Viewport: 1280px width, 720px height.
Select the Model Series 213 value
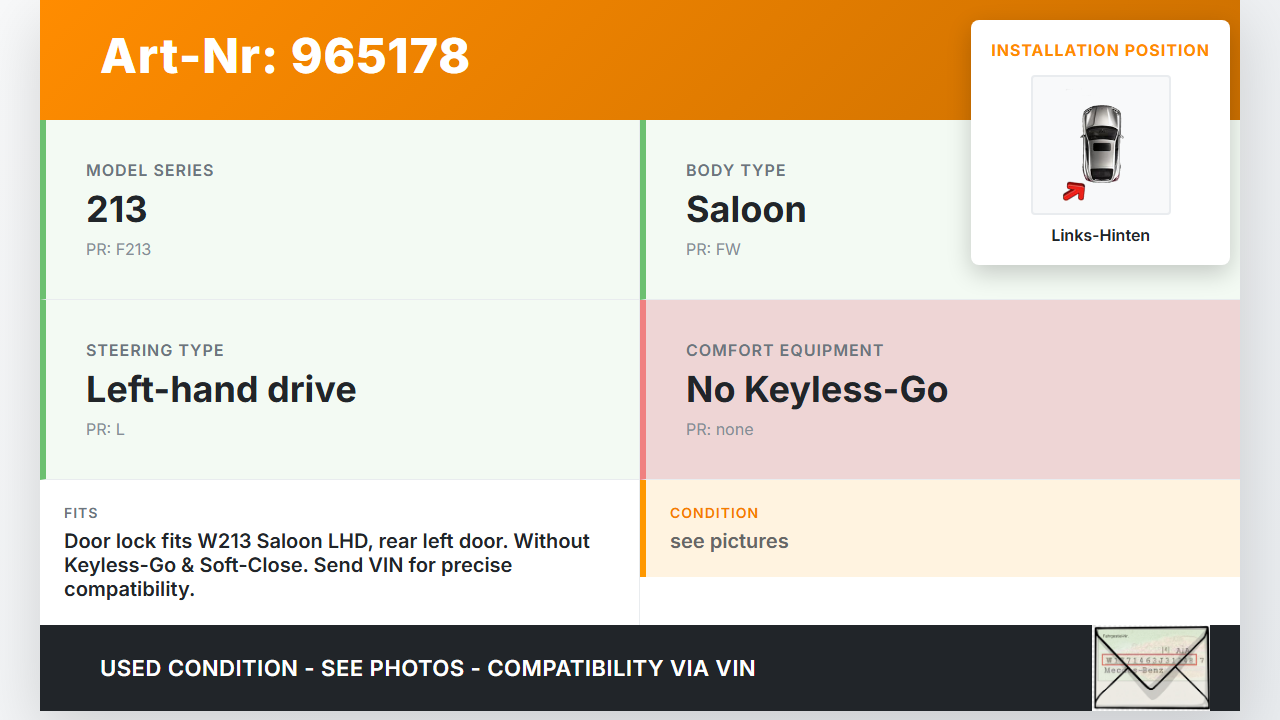[x=117, y=209]
